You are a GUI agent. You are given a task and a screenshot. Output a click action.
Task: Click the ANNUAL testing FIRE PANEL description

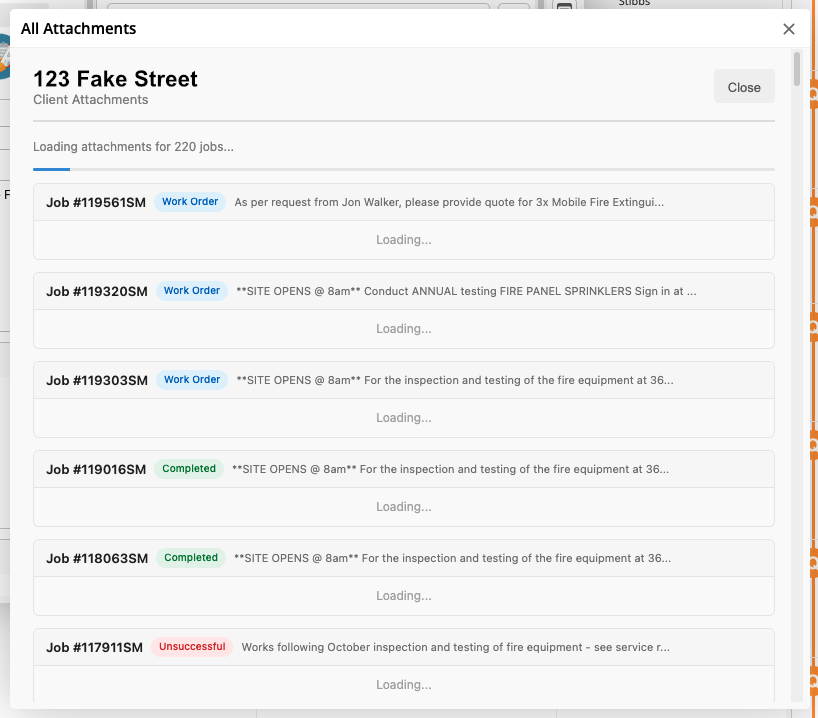(x=466, y=291)
